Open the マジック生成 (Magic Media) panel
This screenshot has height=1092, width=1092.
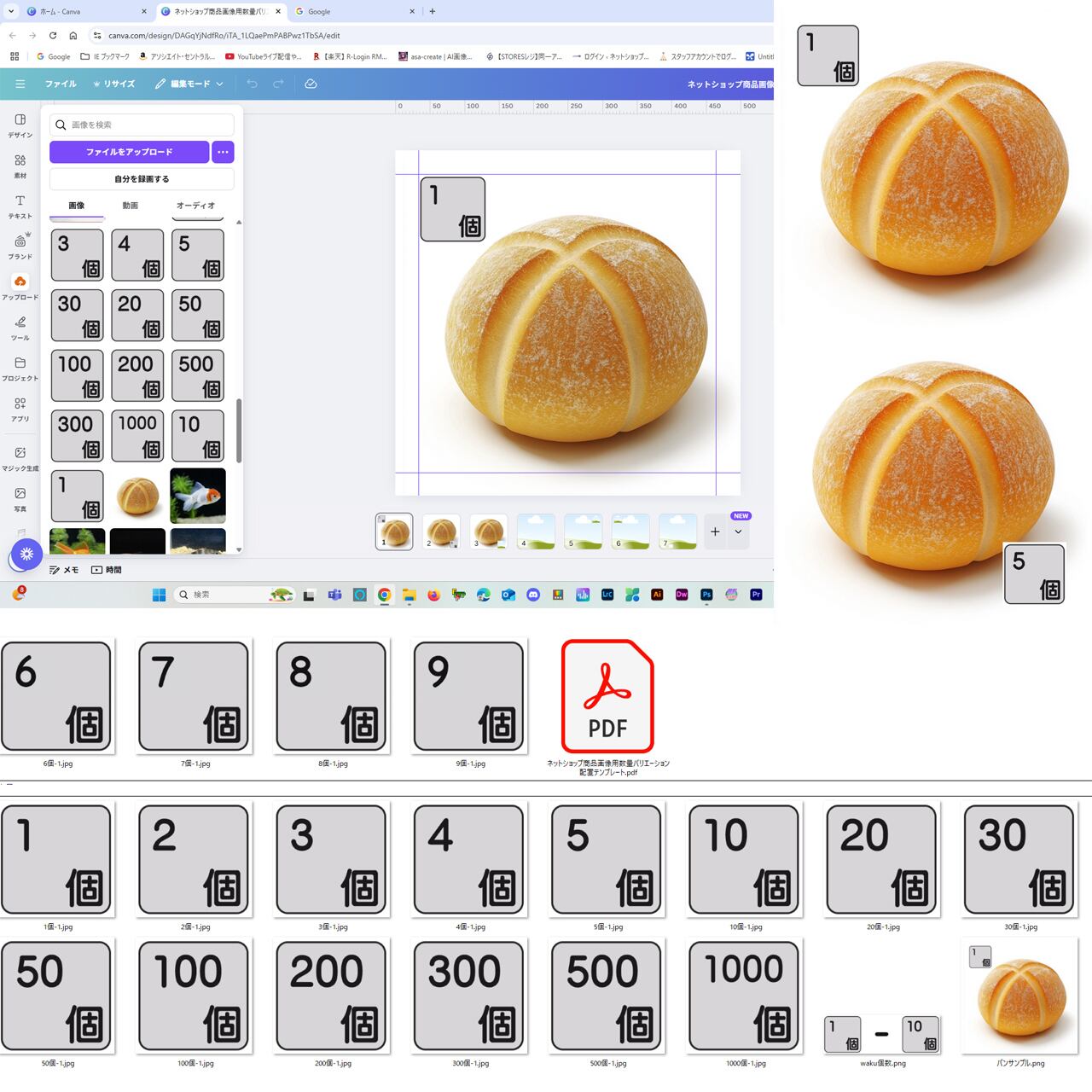click(20, 459)
